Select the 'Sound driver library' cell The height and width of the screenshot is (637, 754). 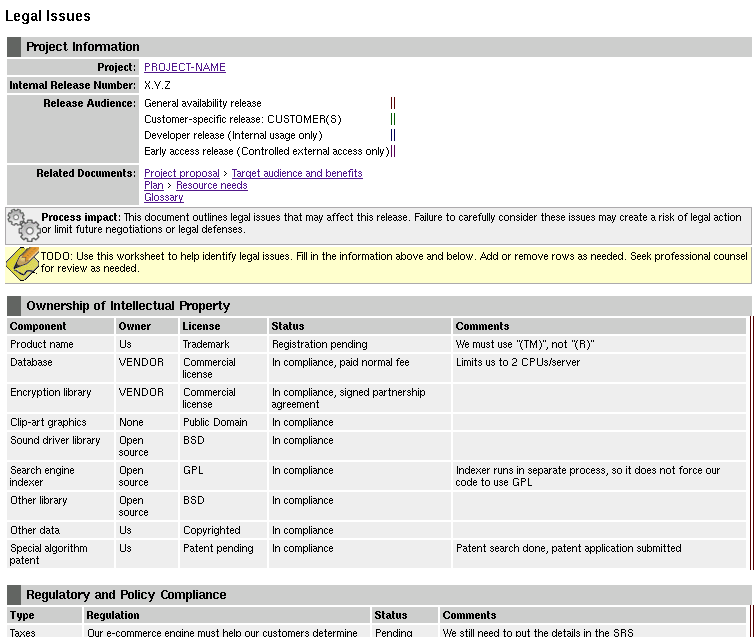click(x=61, y=446)
